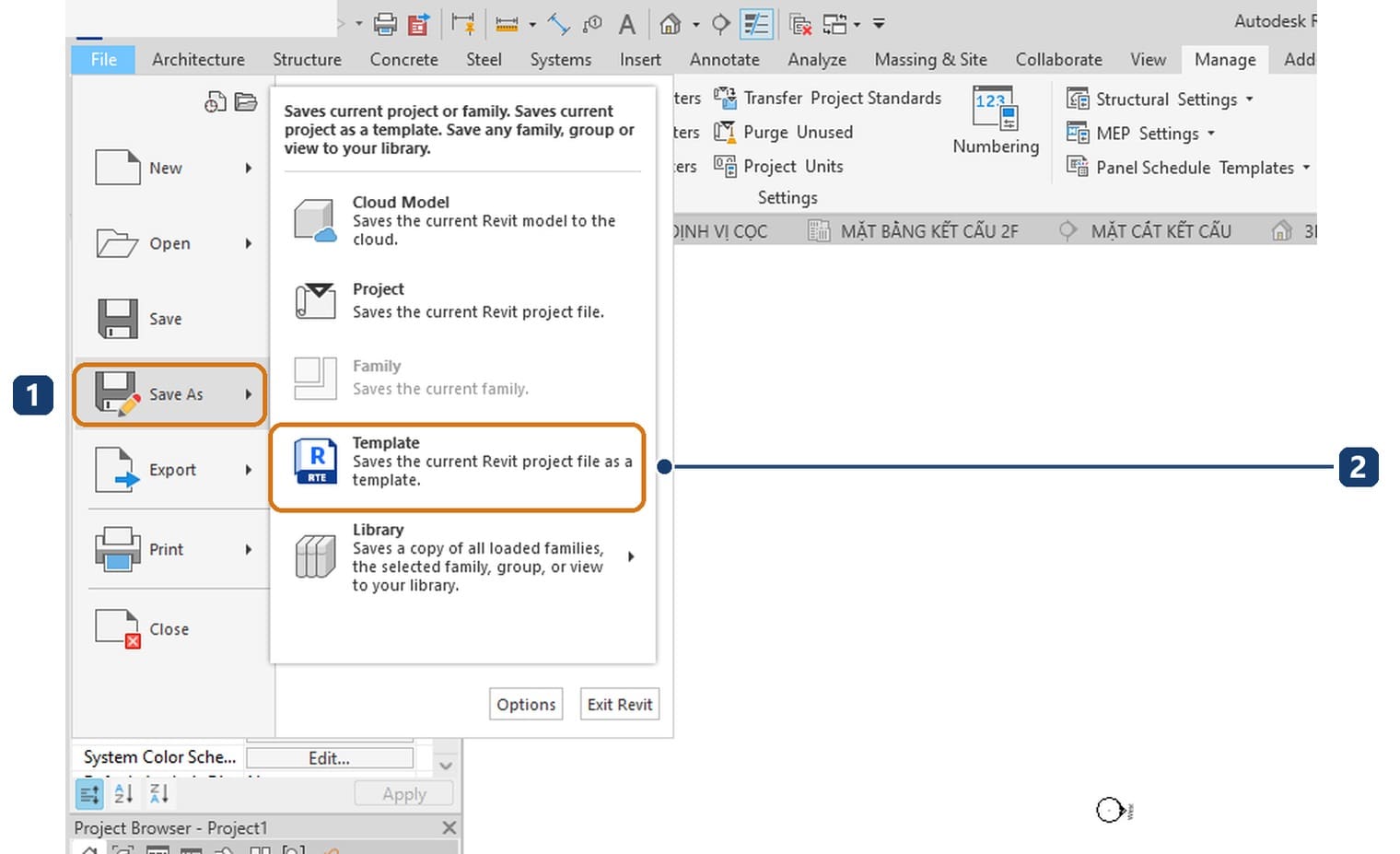Close the Project Browser panel
Image resolution: width=1400 pixels, height=854 pixels.
point(449,827)
